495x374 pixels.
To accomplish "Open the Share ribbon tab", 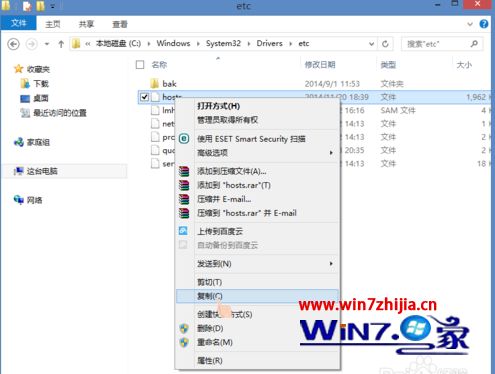I will 86,24.
